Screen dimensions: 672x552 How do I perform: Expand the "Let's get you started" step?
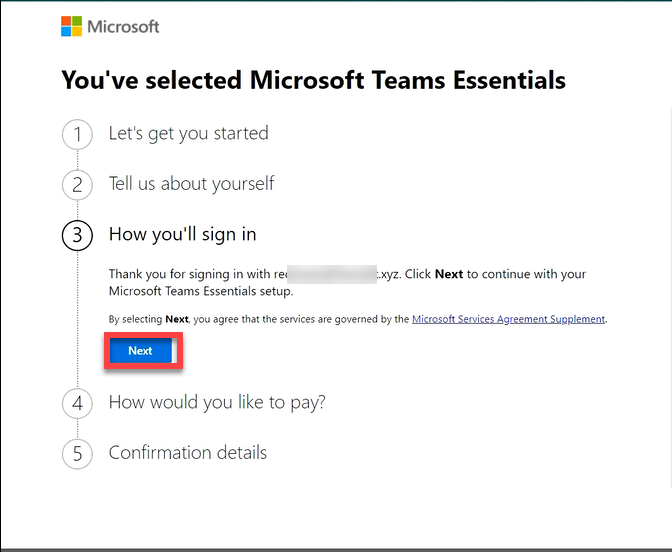click(x=189, y=133)
